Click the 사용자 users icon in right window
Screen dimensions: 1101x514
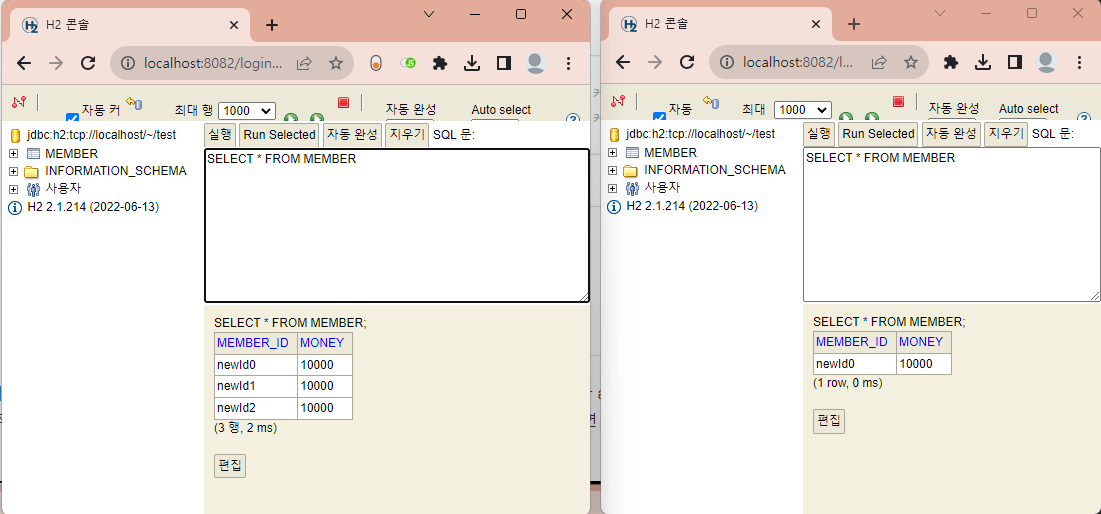point(632,188)
